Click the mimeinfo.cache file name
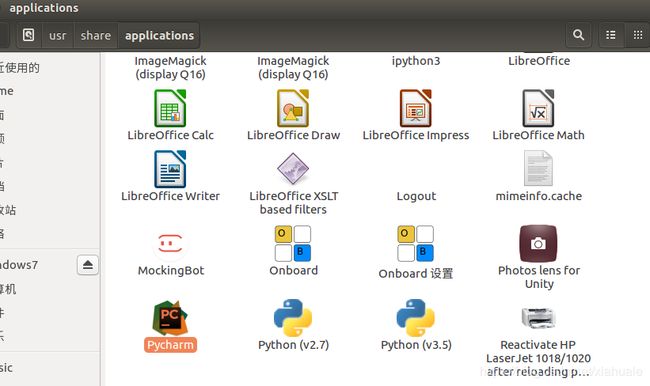 click(x=539, y=196)
